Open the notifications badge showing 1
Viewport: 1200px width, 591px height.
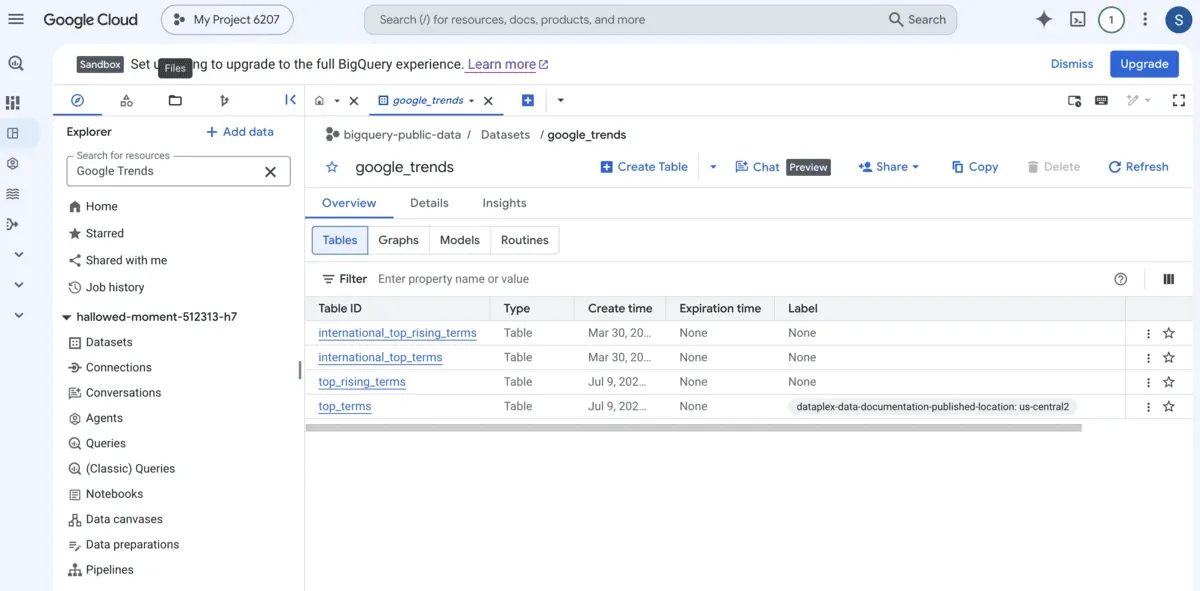(1111, 19)
